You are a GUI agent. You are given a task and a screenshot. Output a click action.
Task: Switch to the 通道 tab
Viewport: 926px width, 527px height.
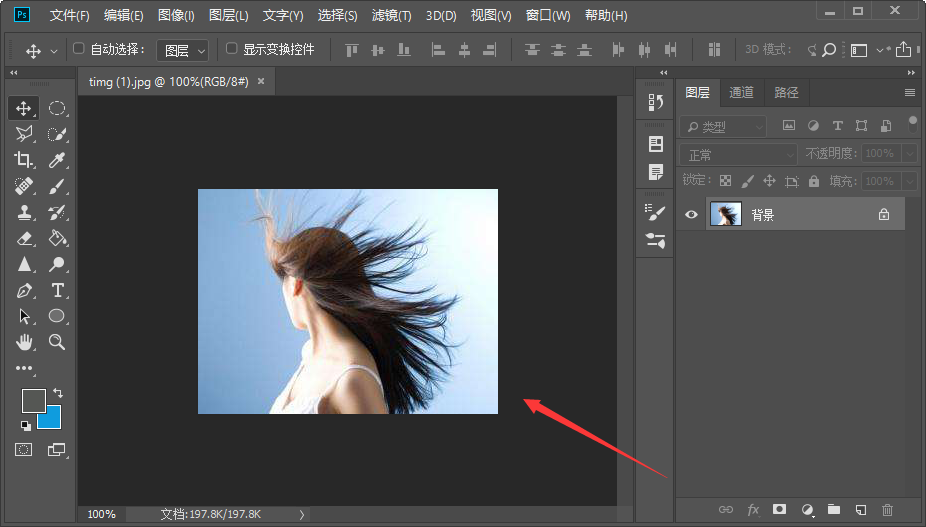(x=741, y=92)
